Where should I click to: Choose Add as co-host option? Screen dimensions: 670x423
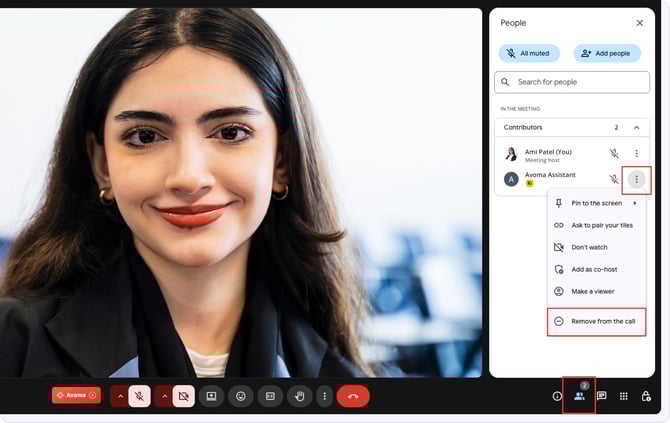click(x=596, y=269)
